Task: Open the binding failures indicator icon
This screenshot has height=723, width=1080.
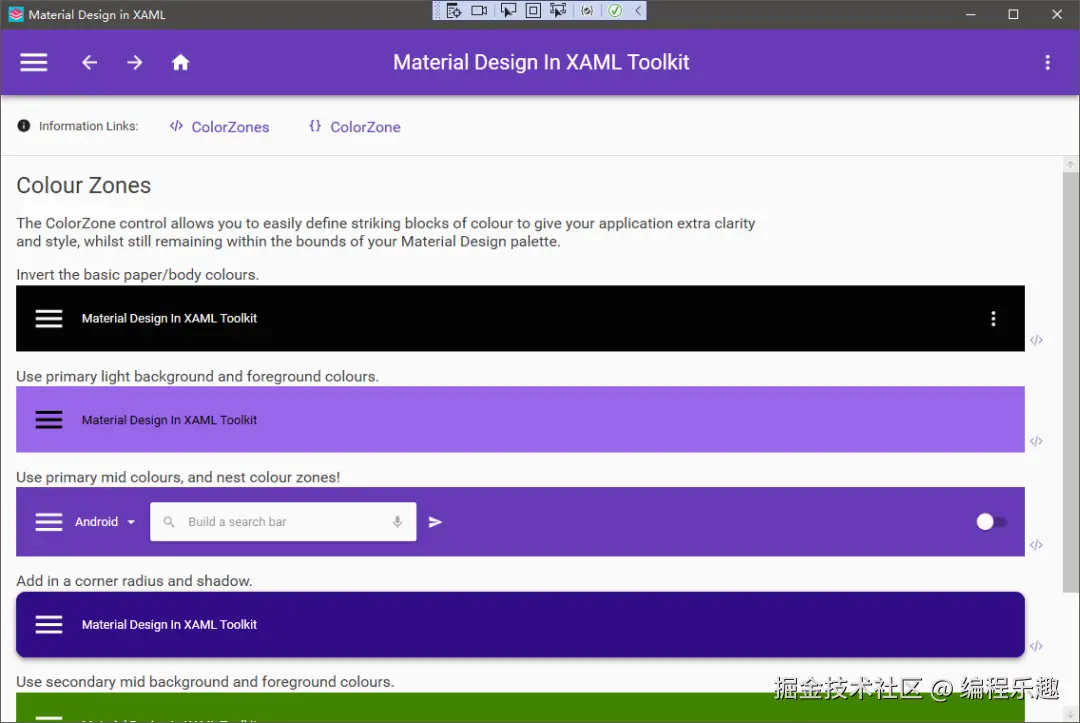Action: tap(587, 10)
